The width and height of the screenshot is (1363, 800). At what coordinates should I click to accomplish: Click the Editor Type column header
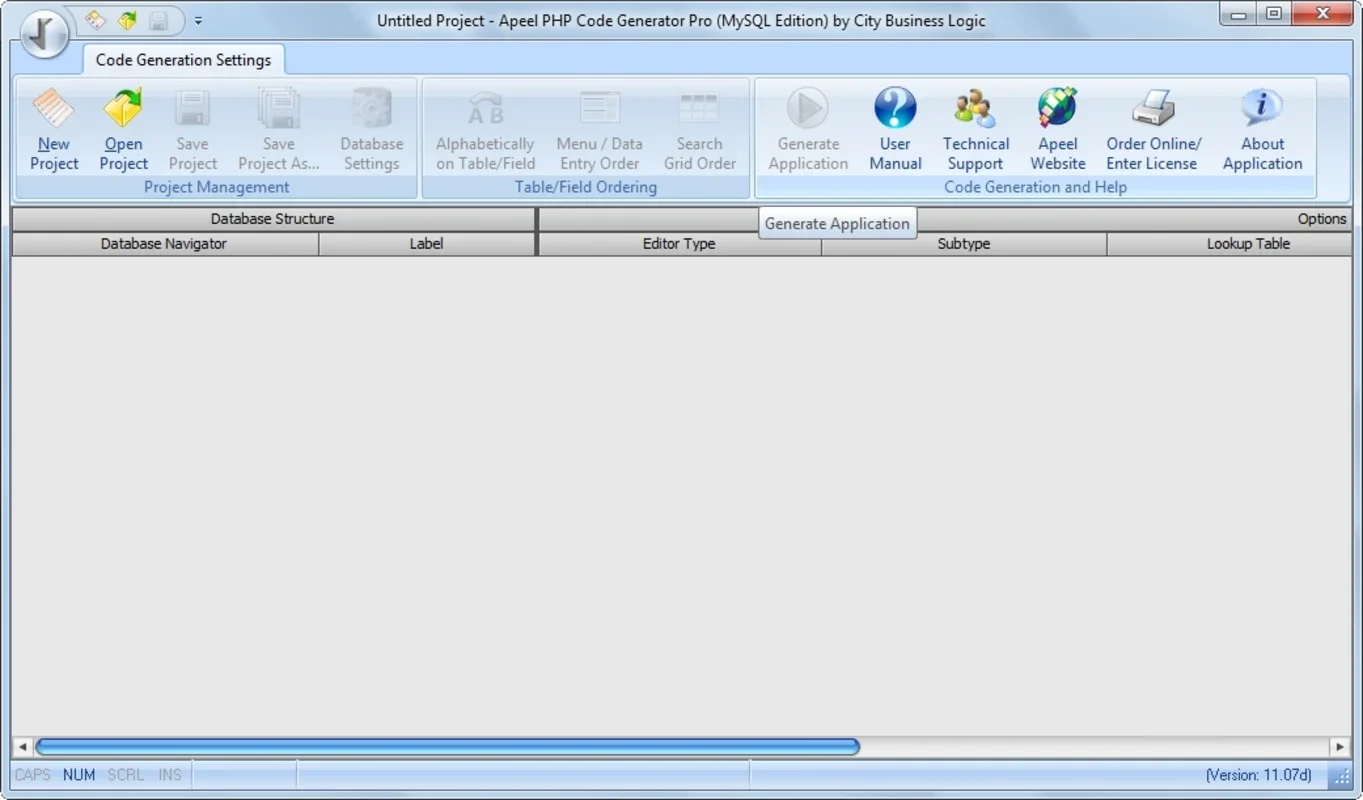pos(679,244)
